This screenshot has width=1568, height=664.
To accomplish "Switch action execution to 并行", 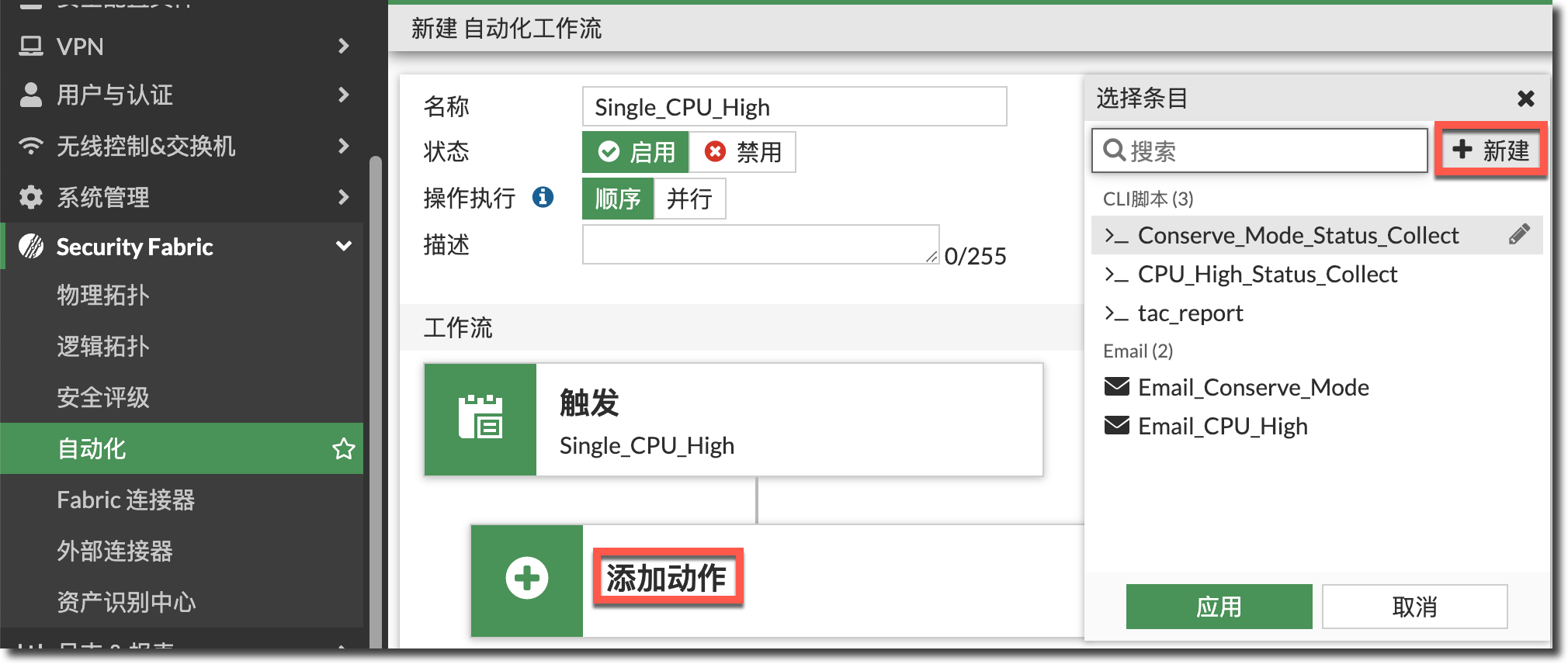I will coord(689,199).
